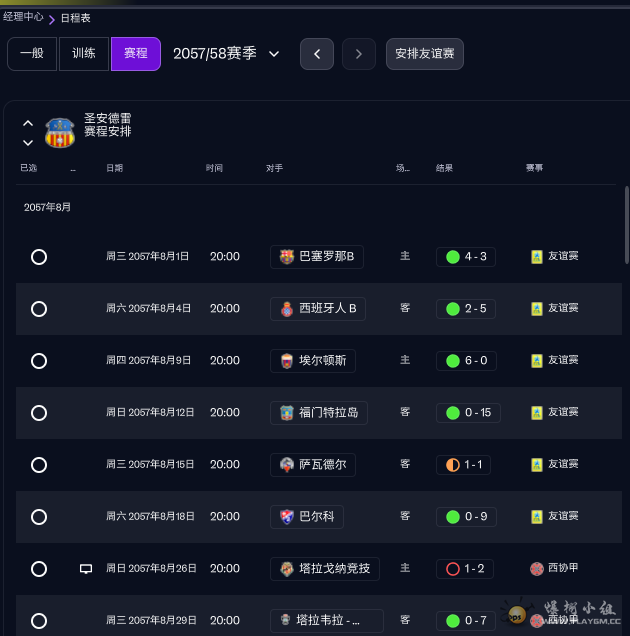Click the 西班牙人 B team badge
The width and height of the screenshot is (630, 636).
pos(287,309)
